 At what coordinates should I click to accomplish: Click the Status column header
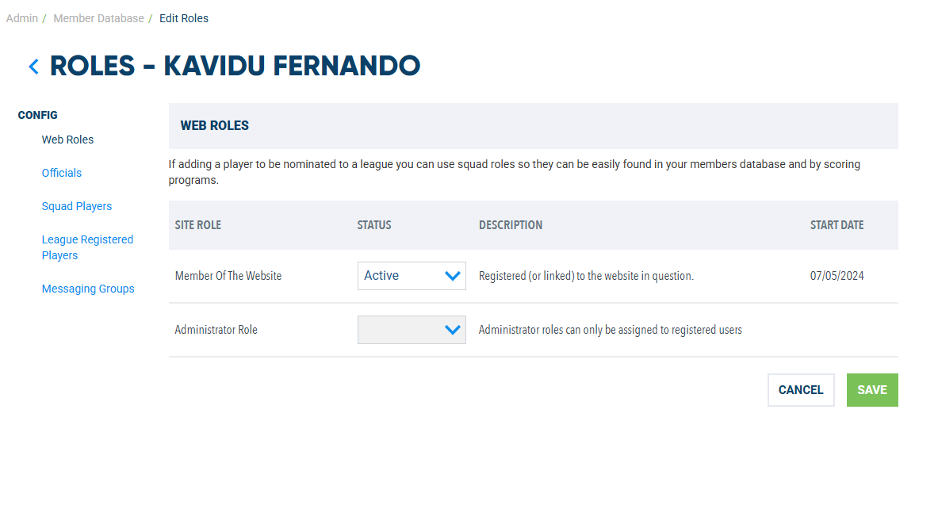374,225
